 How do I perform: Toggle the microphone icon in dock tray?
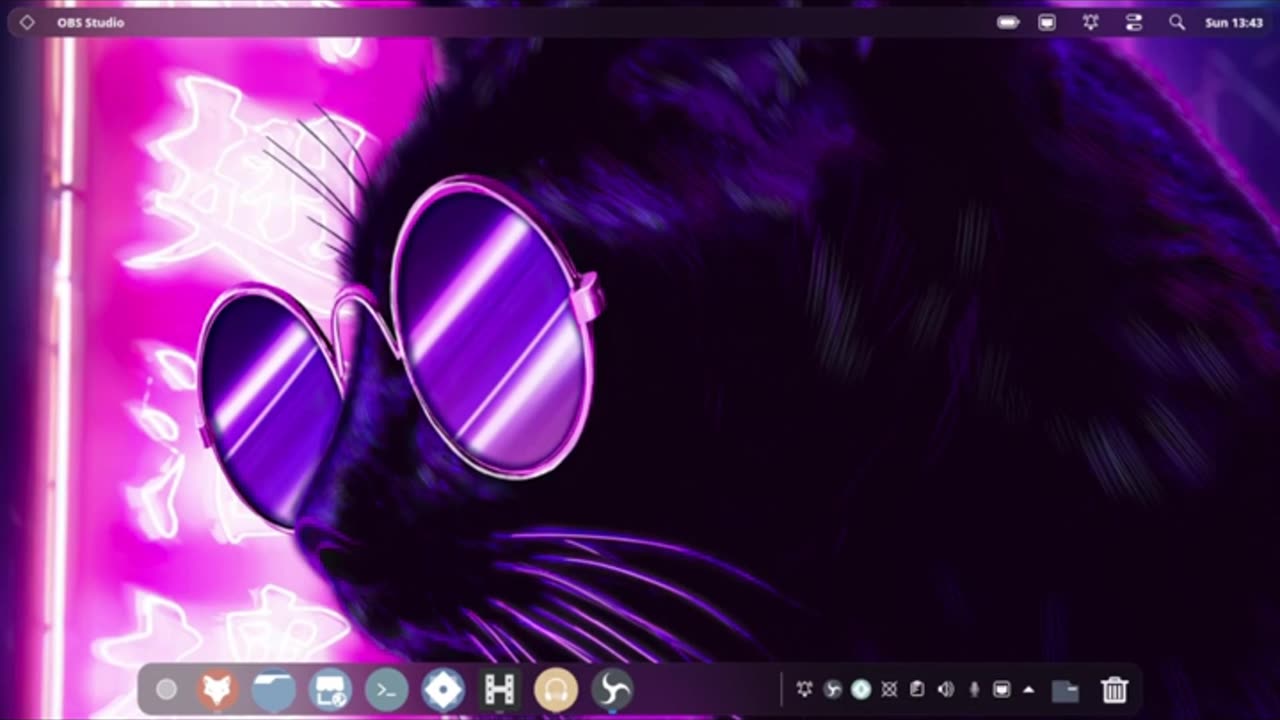[x=974, y=689]
